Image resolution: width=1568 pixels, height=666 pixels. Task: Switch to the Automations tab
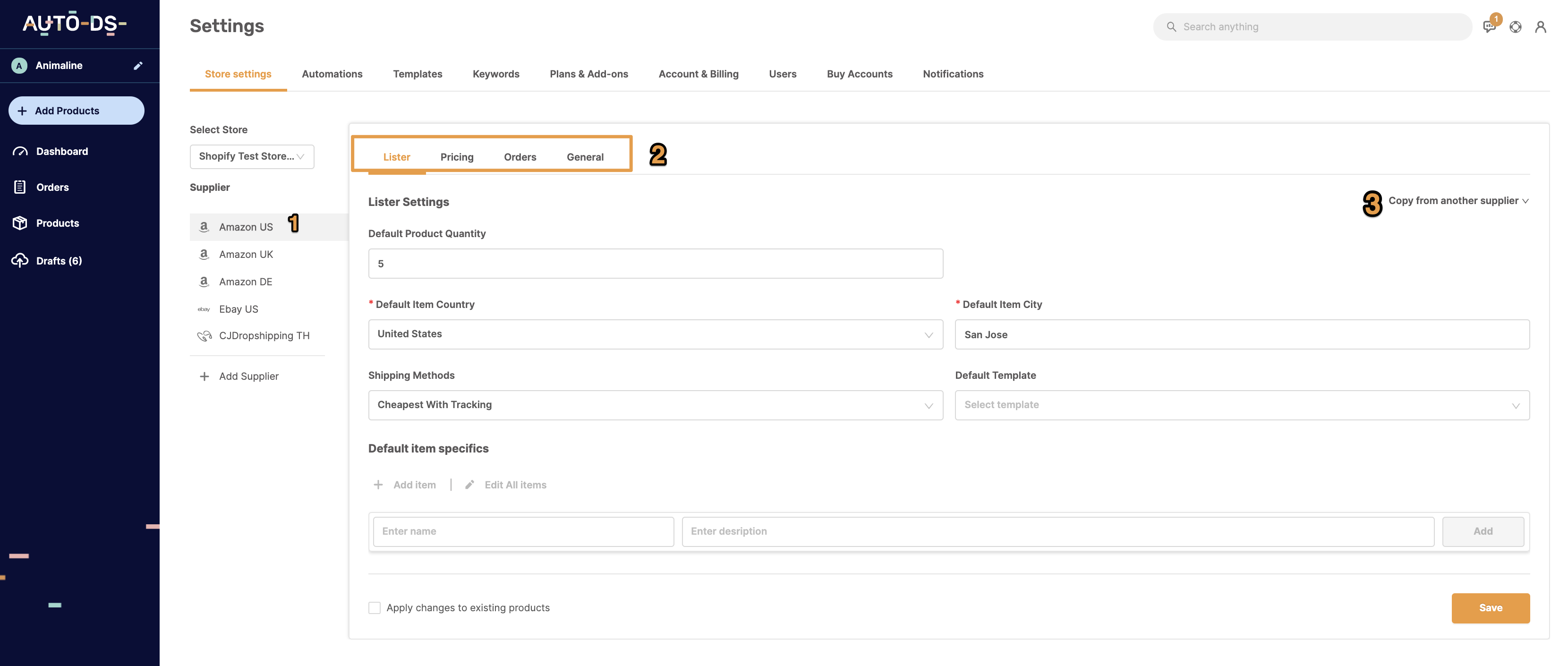(x=332, y=74)
